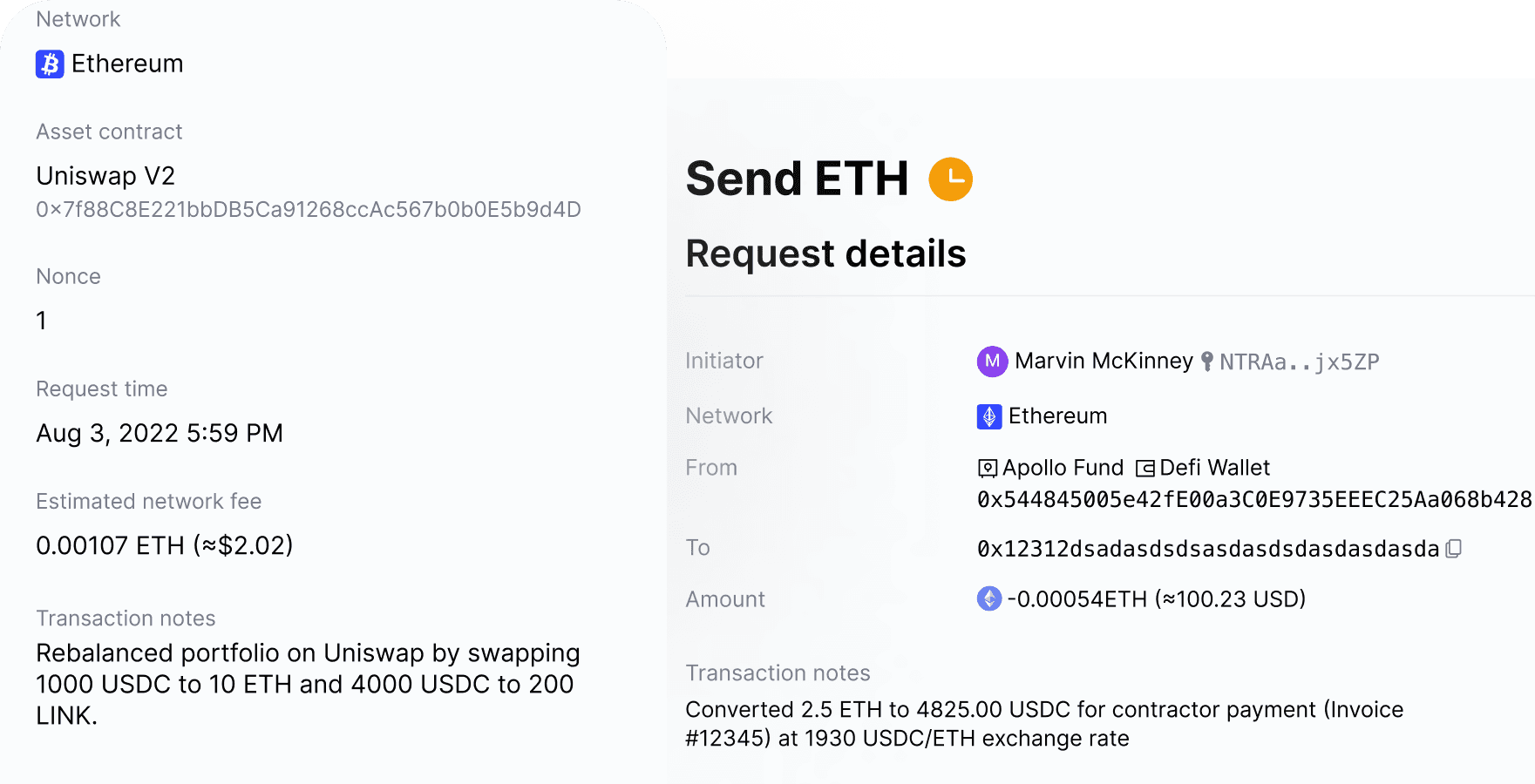Click the Ethereum network icon in the left panel
Viewport: 1535px width, 784px height.
pos(50,64)
